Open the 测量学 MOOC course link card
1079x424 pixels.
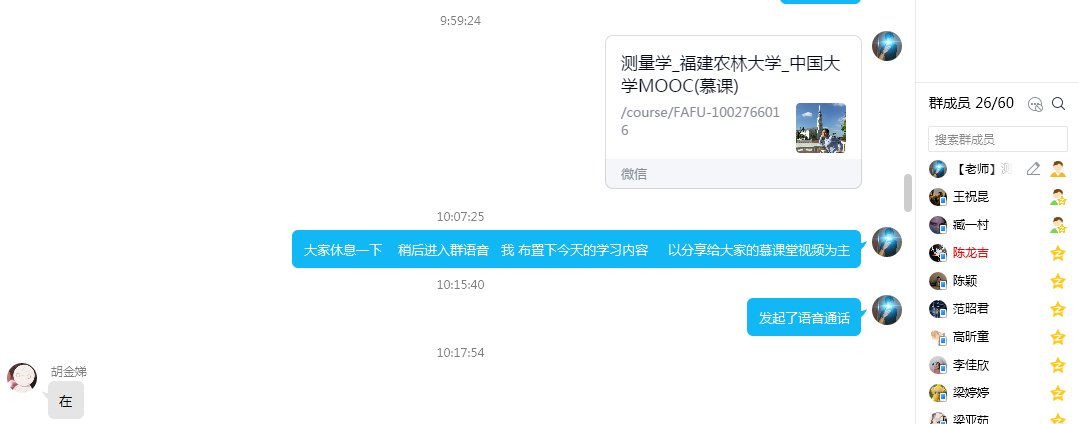733,112
